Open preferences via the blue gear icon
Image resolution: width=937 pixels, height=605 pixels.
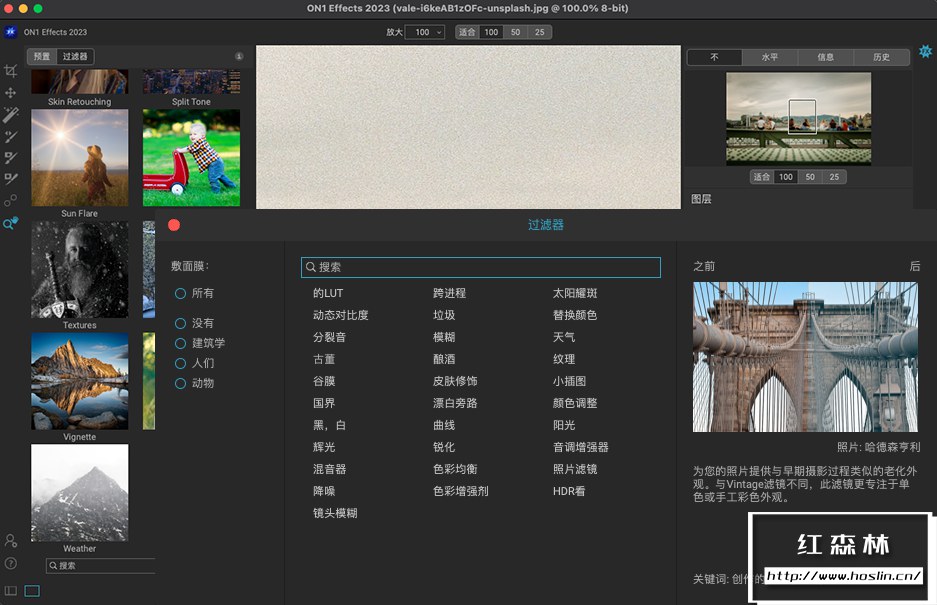point(925,51)
